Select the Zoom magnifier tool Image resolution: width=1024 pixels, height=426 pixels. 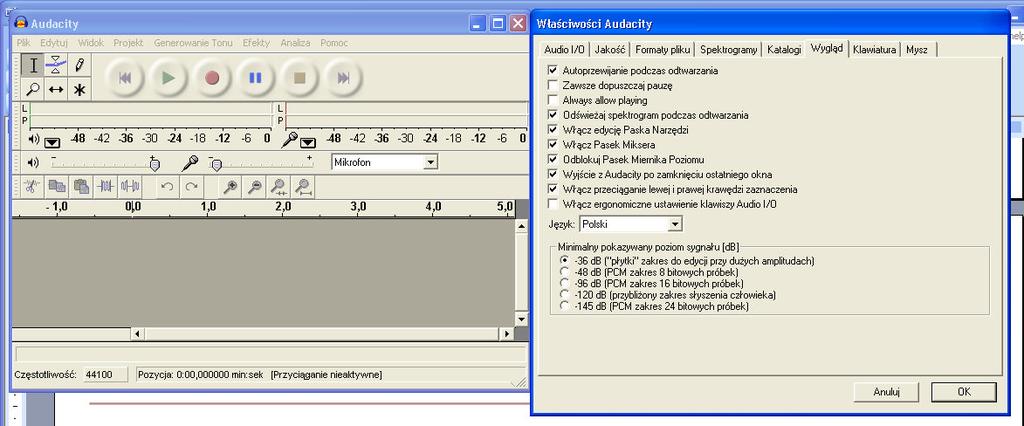tap(33, 89)
